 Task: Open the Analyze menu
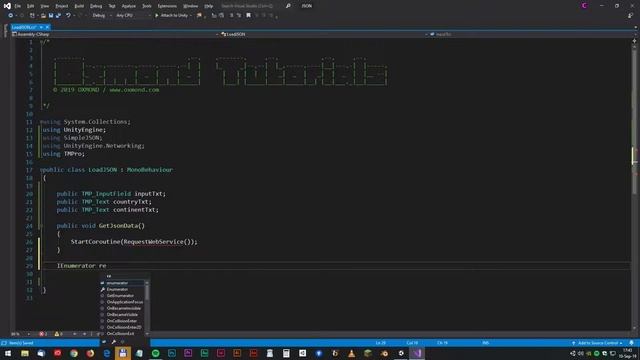(129, 6)
